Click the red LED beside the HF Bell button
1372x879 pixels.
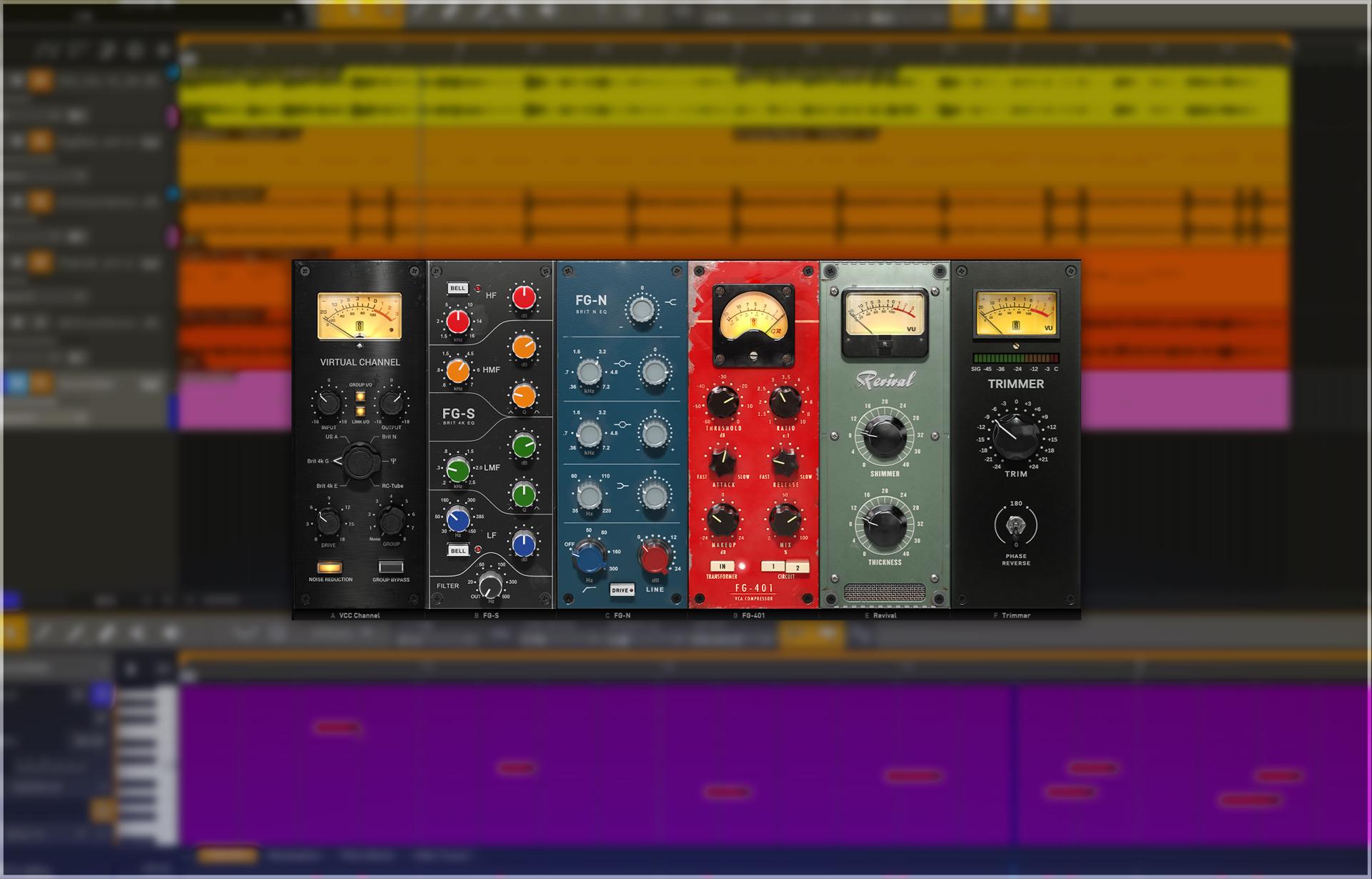pyautogui.click(x=477, y=289)
